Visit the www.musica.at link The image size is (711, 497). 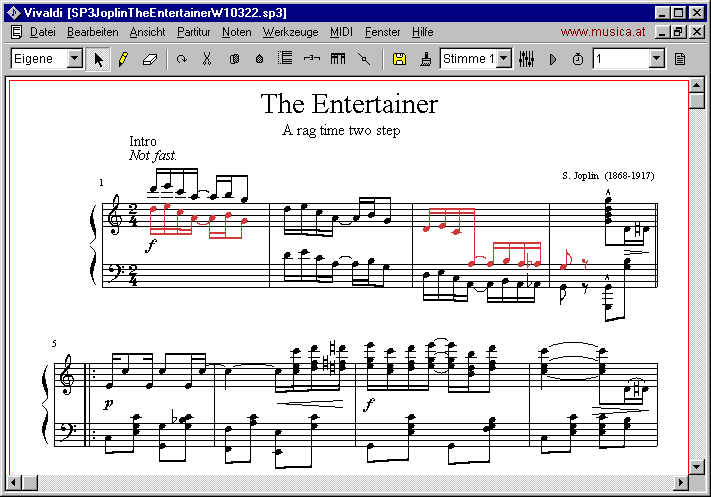(x=603, y=32)
